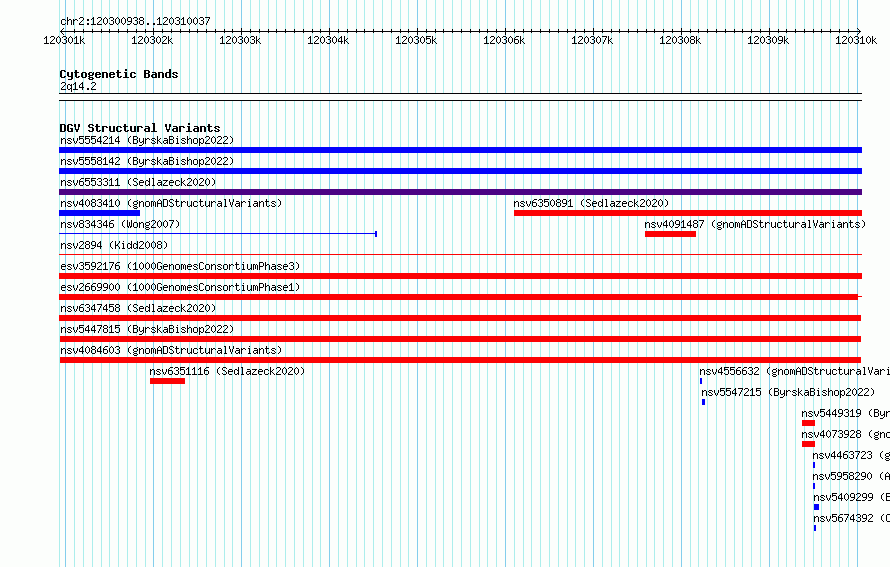Open nsv5958290 variant label
Viewport: 890px width, 567px height.
[851, 476]
